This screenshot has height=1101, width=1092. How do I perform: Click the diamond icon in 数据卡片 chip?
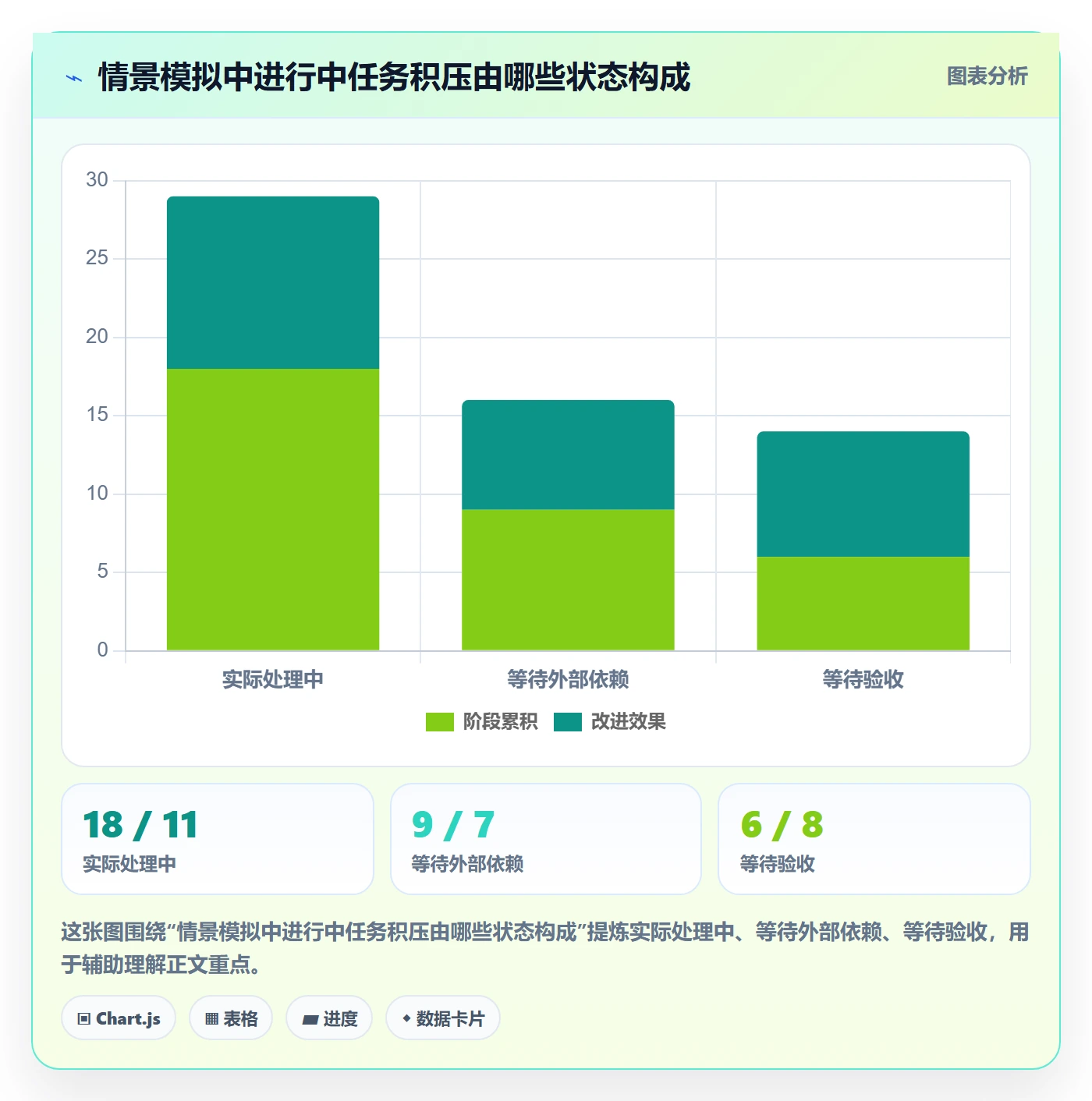(406, 1018)
